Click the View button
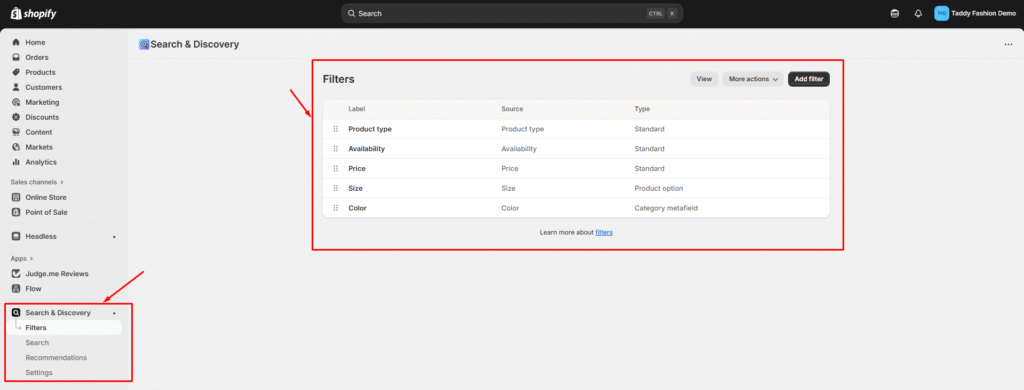 coord(704,79)
